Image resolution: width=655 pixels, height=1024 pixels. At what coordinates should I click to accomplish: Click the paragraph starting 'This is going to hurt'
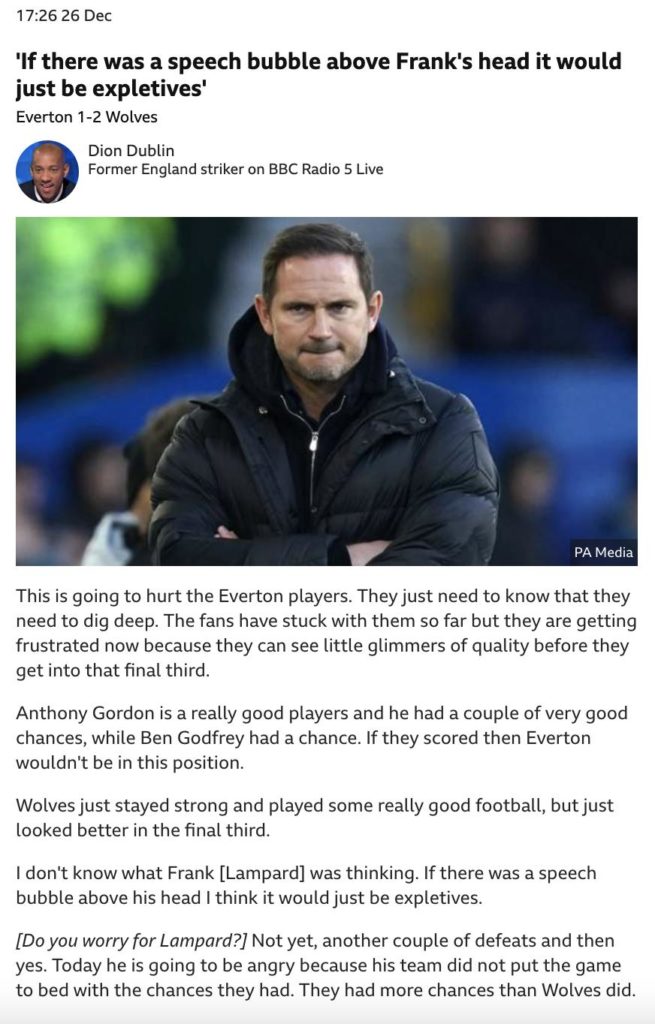[326, 633]
